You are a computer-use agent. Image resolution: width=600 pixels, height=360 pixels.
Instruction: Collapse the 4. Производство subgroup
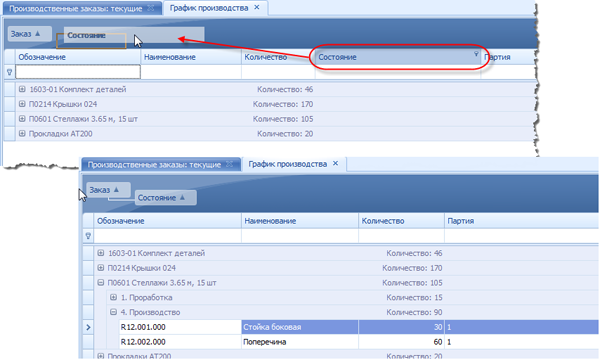point(113,312)
